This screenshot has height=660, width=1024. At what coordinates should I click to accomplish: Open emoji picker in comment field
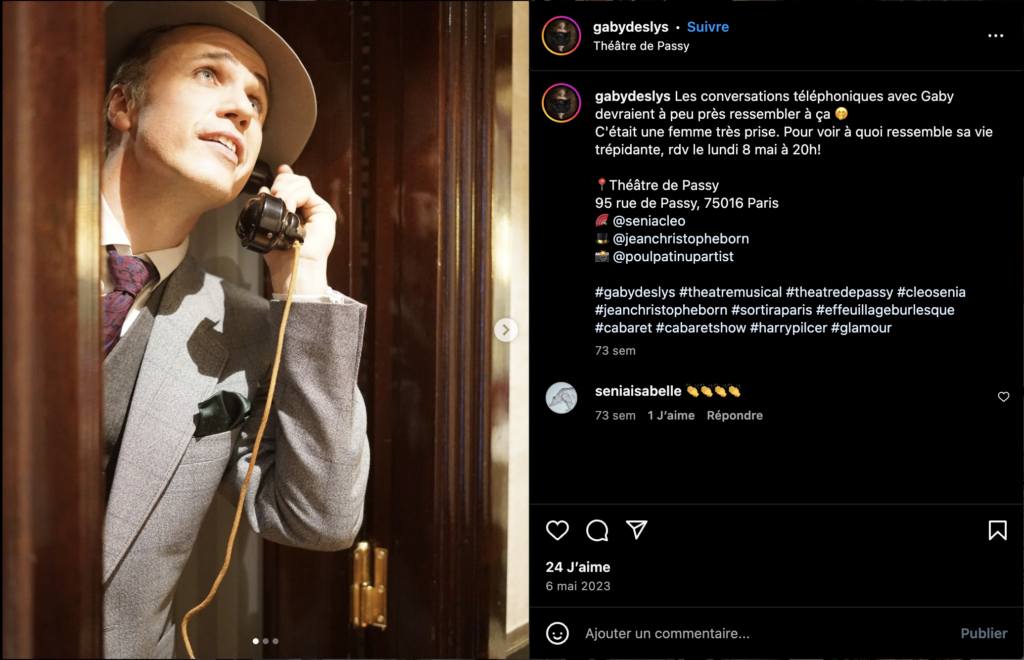click(558, 633)
